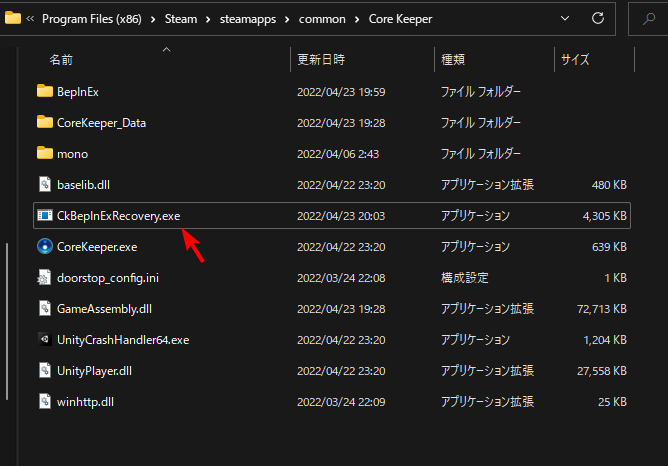The image size is (668, 466).
Task: Sort by 更新日時 column header
Action: 321,60
